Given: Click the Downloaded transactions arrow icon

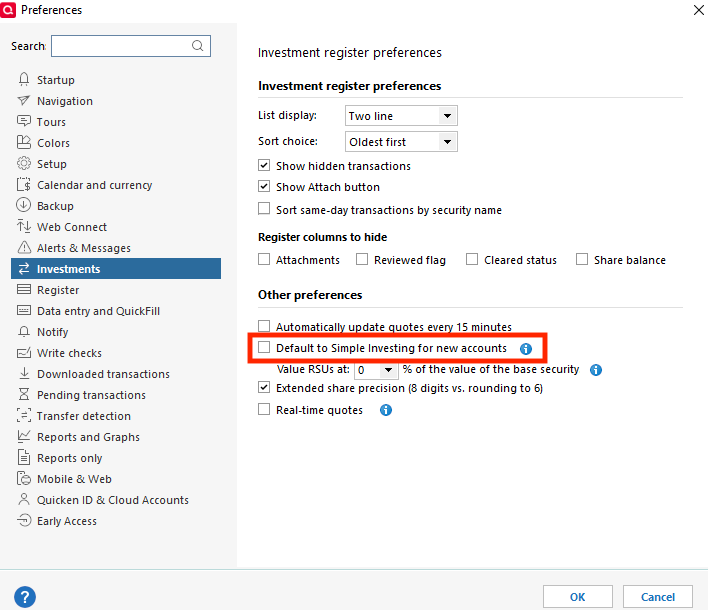Looking at the screenshot, I should 24,373.
